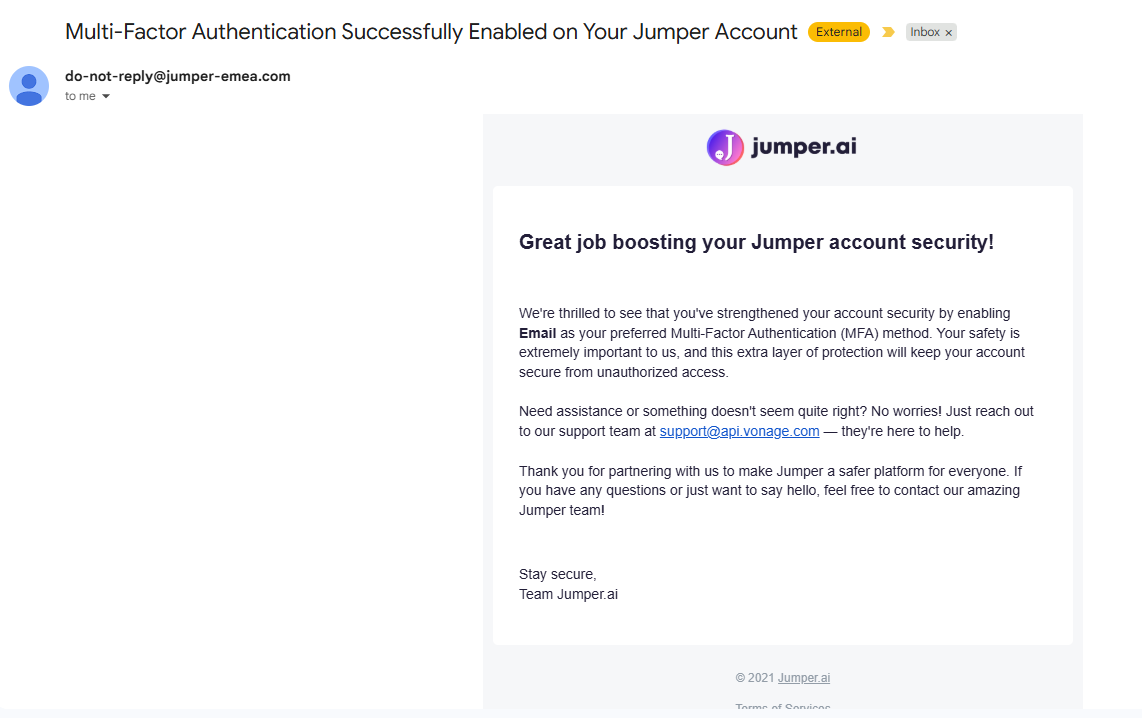Click the "Great job boosting" heading
The height and width of the screenshot is (718, 1142).
756,242
